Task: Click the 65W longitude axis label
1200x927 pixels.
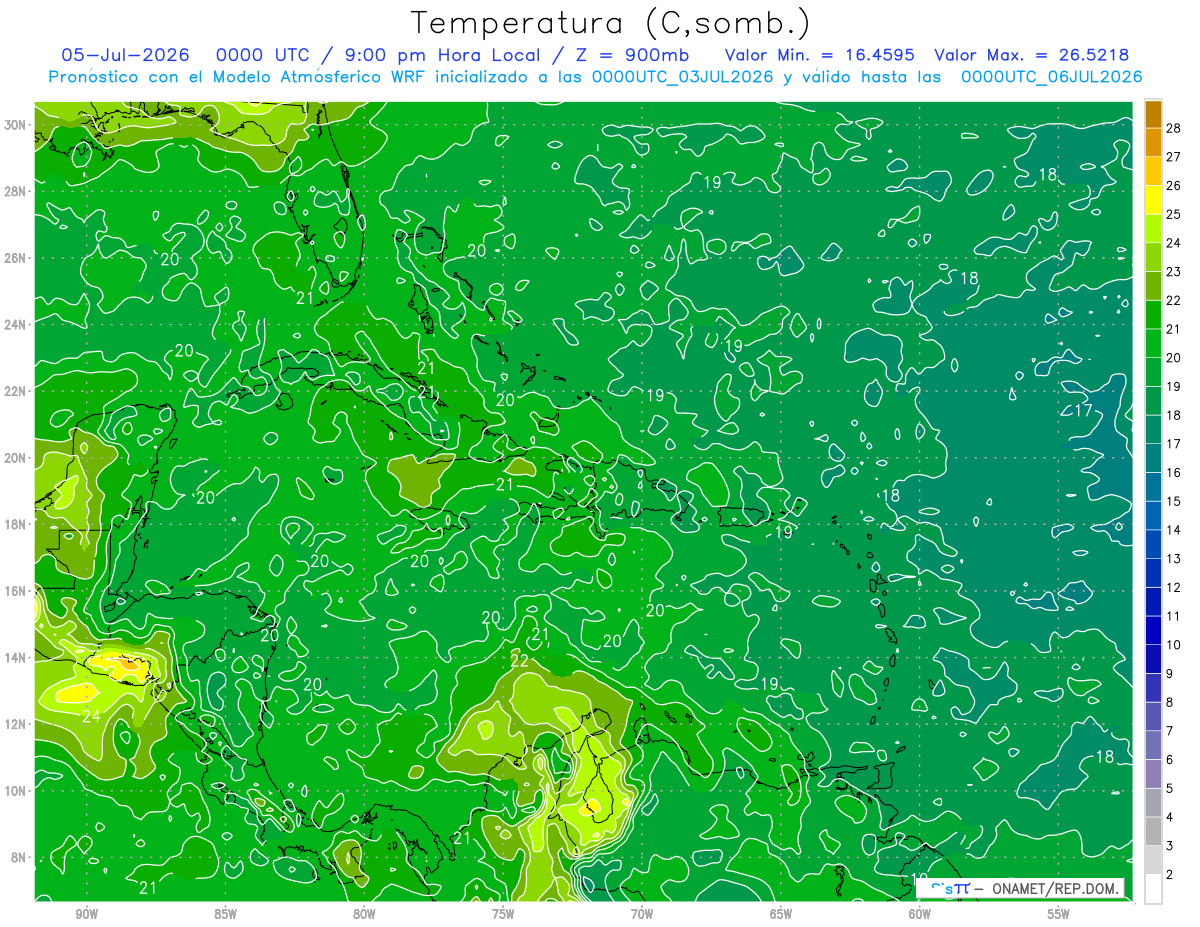Action: 781,914
